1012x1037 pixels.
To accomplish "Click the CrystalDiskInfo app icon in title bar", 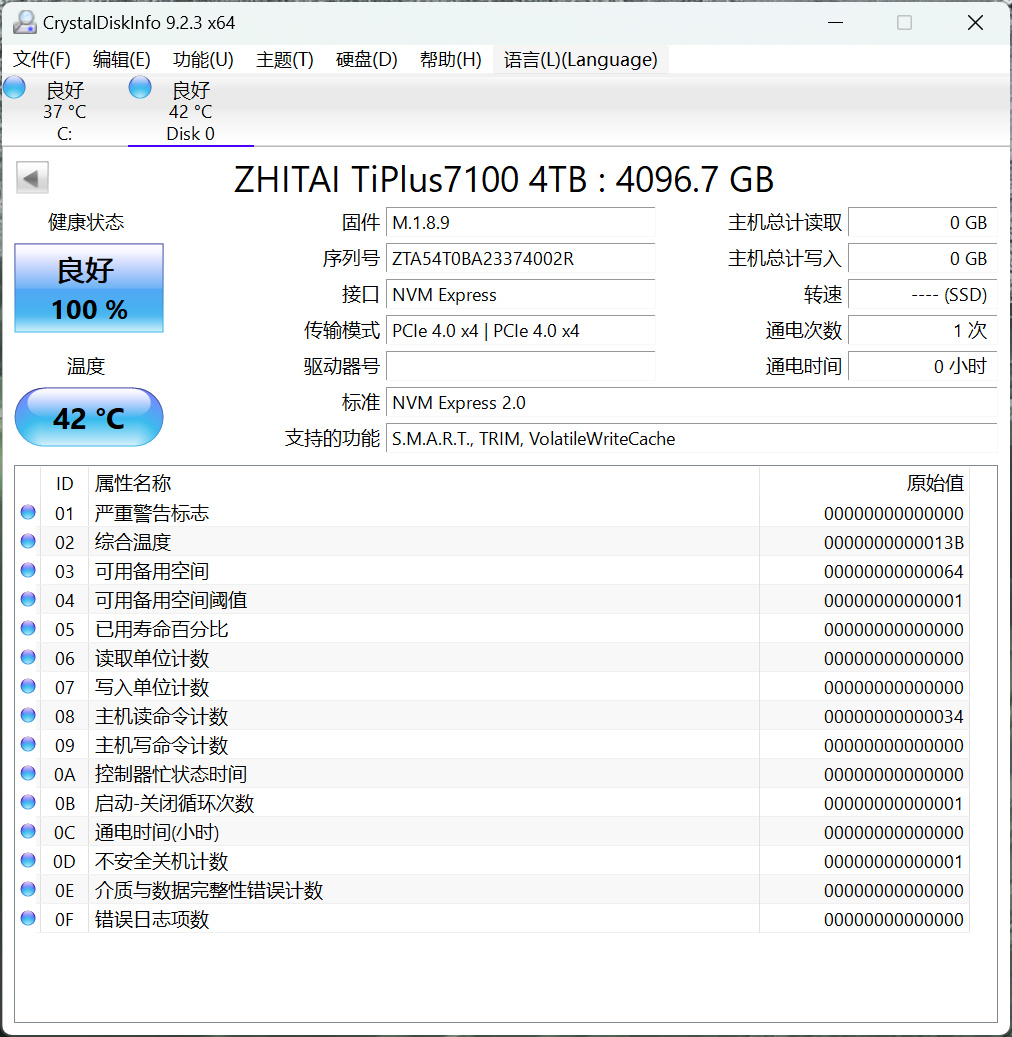I will (x=24, y=22).
